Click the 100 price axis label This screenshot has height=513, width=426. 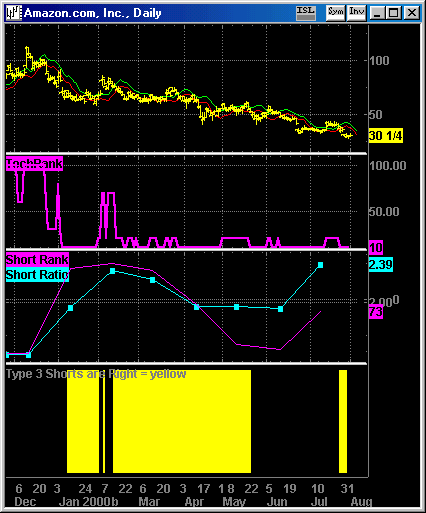click(379, 61)
